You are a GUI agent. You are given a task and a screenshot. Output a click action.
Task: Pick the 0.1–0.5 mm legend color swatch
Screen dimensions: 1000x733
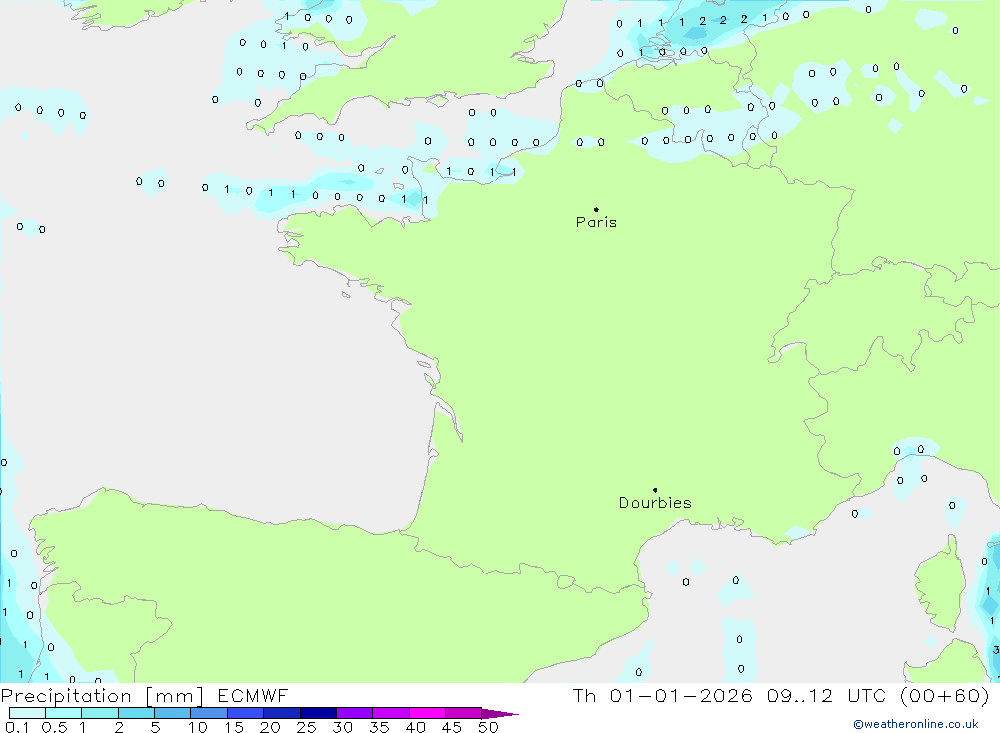[27, 713]
